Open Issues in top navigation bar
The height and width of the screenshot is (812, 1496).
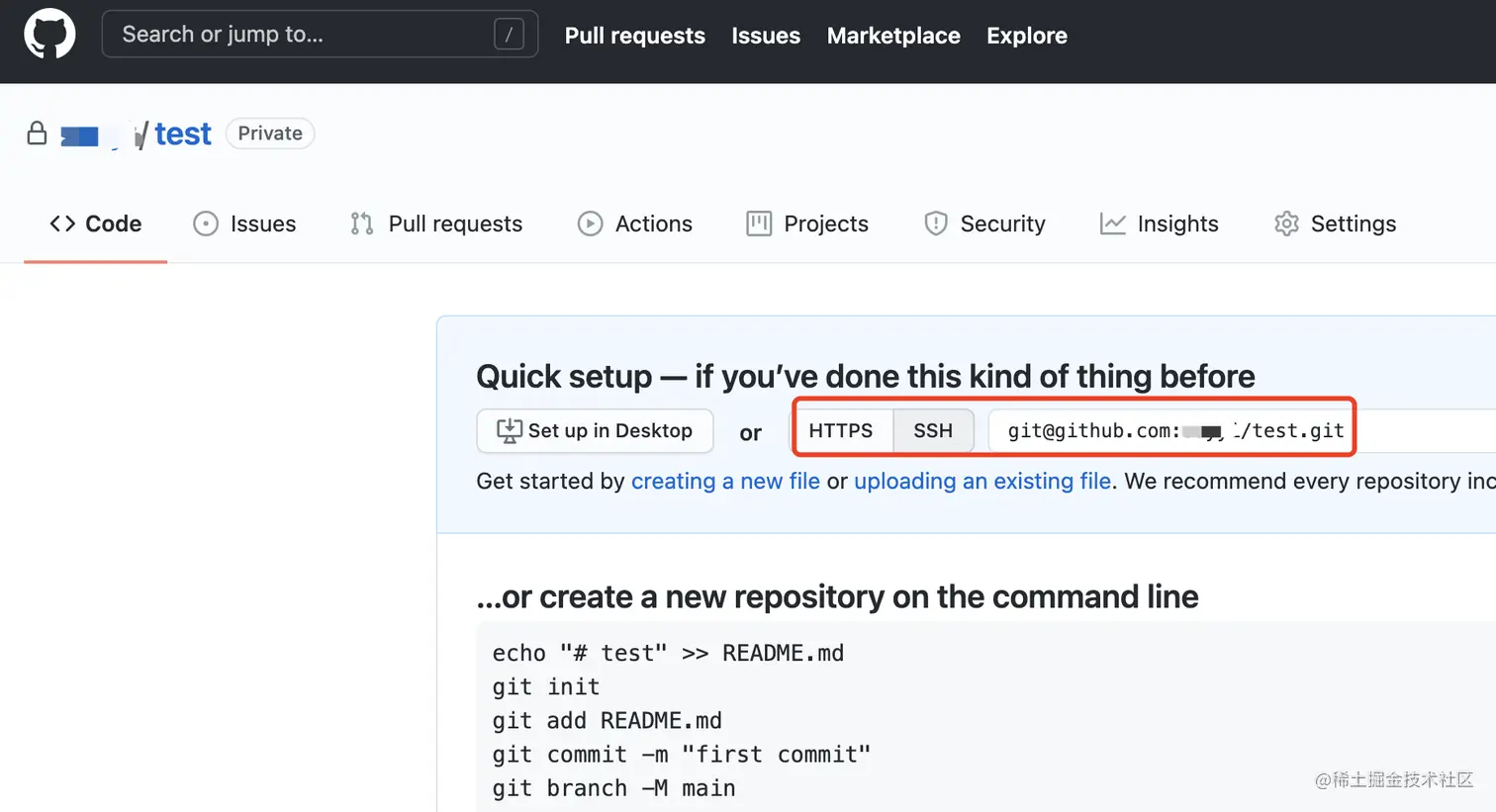(766, 36)
